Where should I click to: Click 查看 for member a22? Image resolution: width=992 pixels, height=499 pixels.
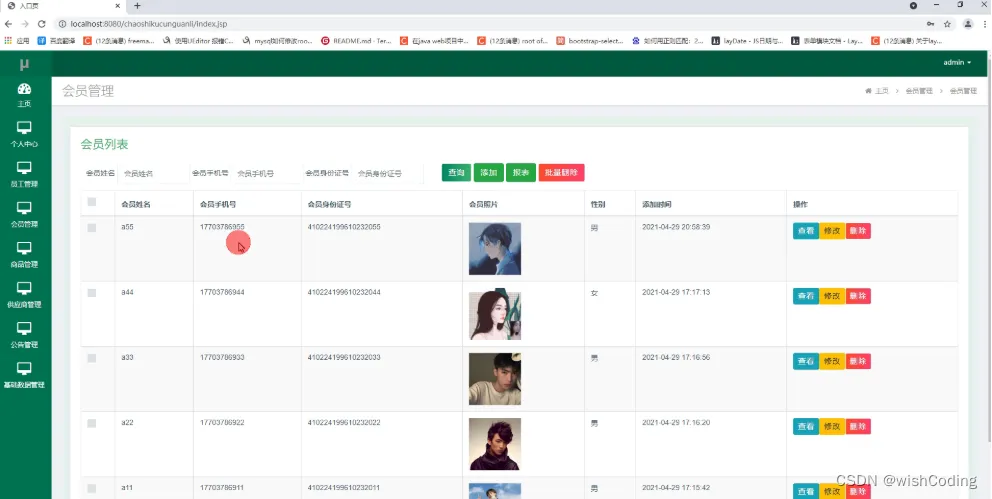tap(805, 426)
